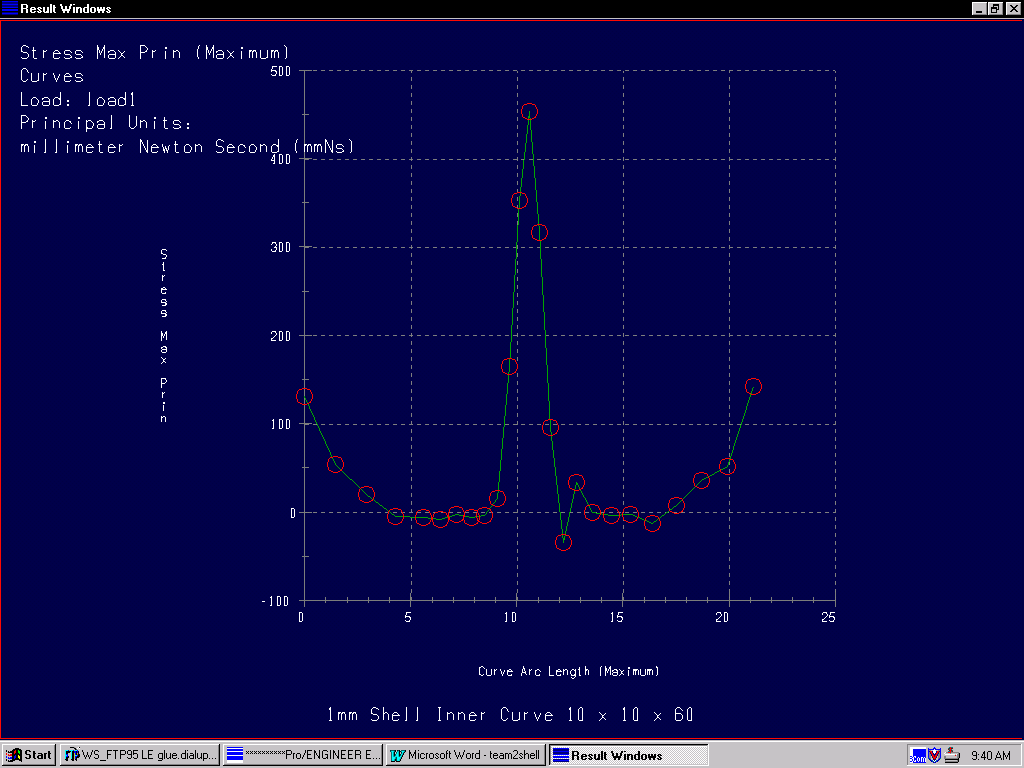Click the first data point at arc length 0
This screenshot has width=1024, height=768.
click(x=304, y=397)
